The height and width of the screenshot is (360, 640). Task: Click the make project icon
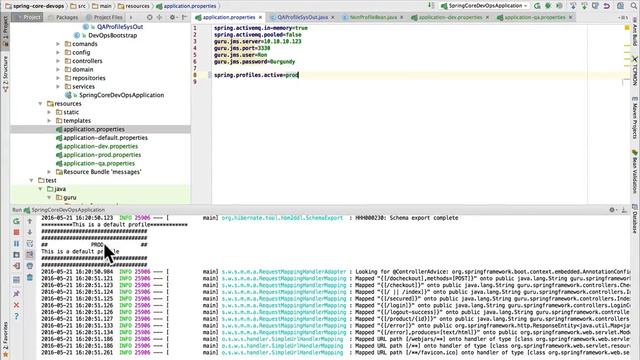point(431,6)
